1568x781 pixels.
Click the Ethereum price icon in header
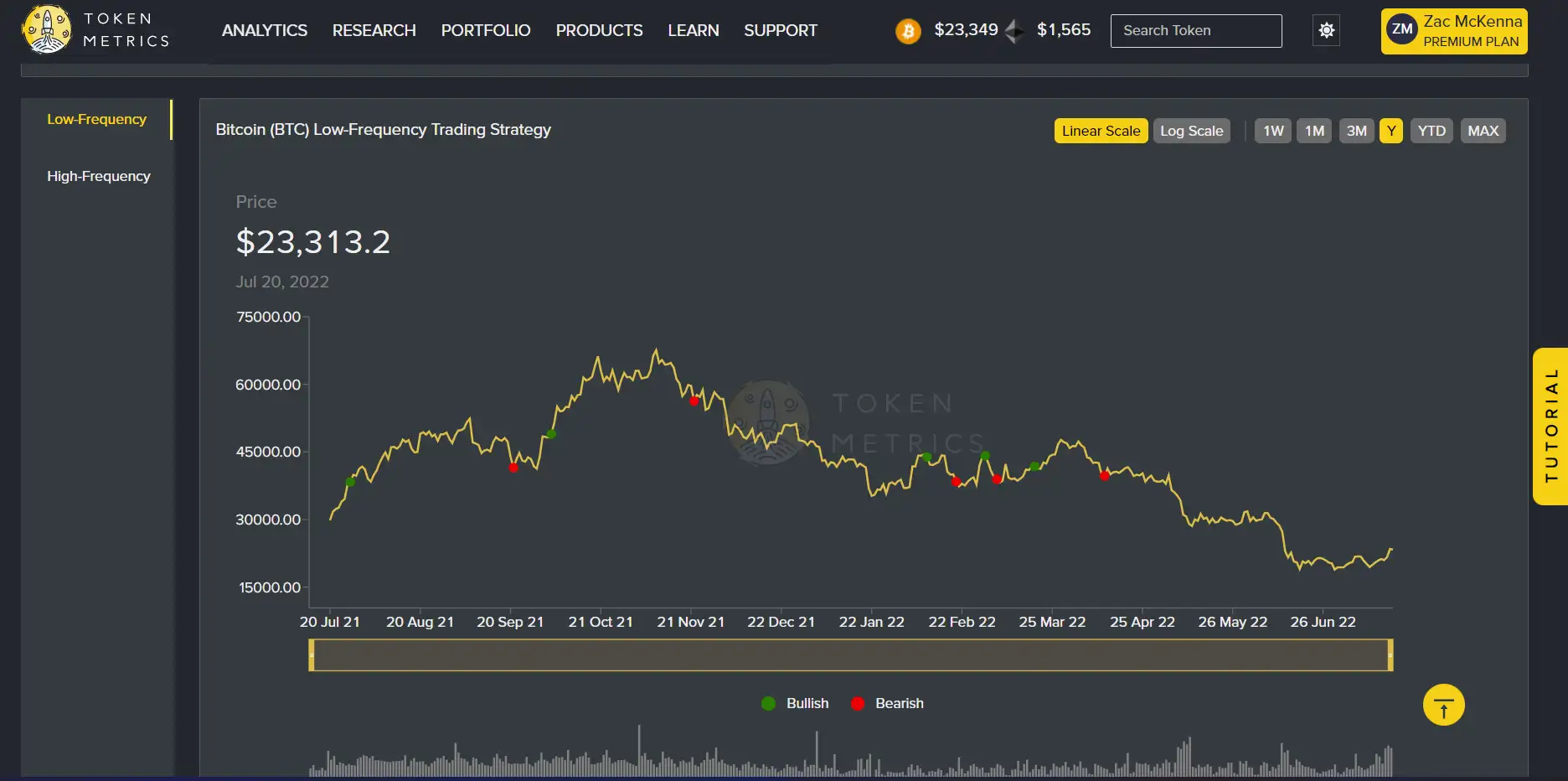1014,31
